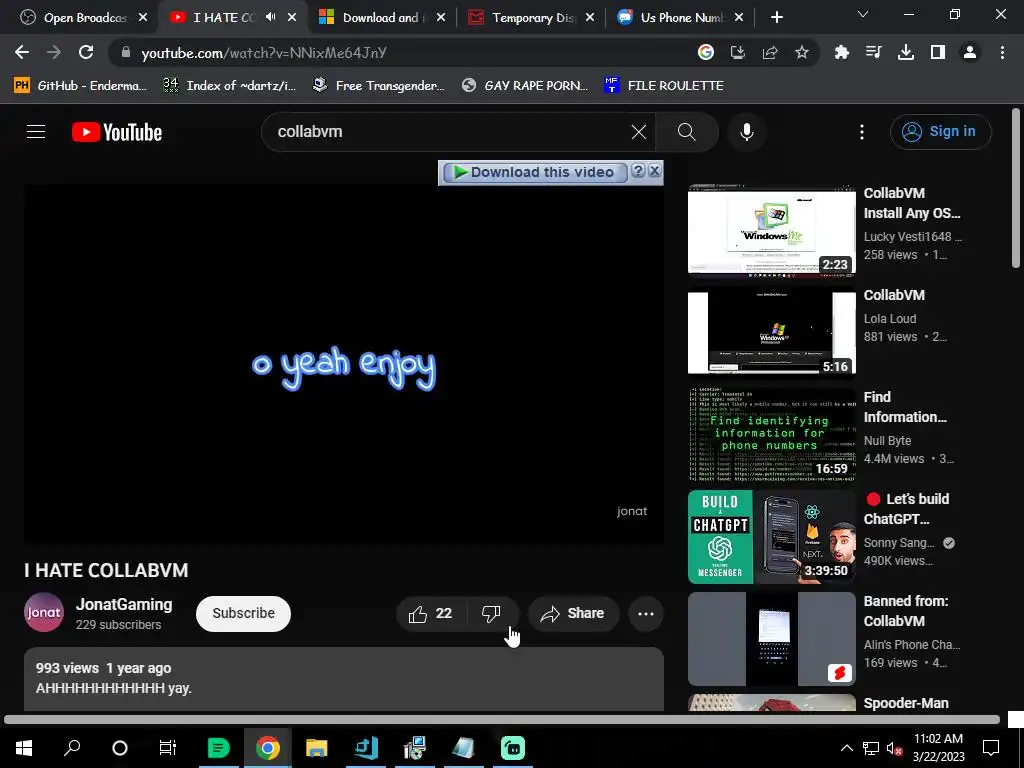Open YouTube settings three-dot menu

coord(861,132)
